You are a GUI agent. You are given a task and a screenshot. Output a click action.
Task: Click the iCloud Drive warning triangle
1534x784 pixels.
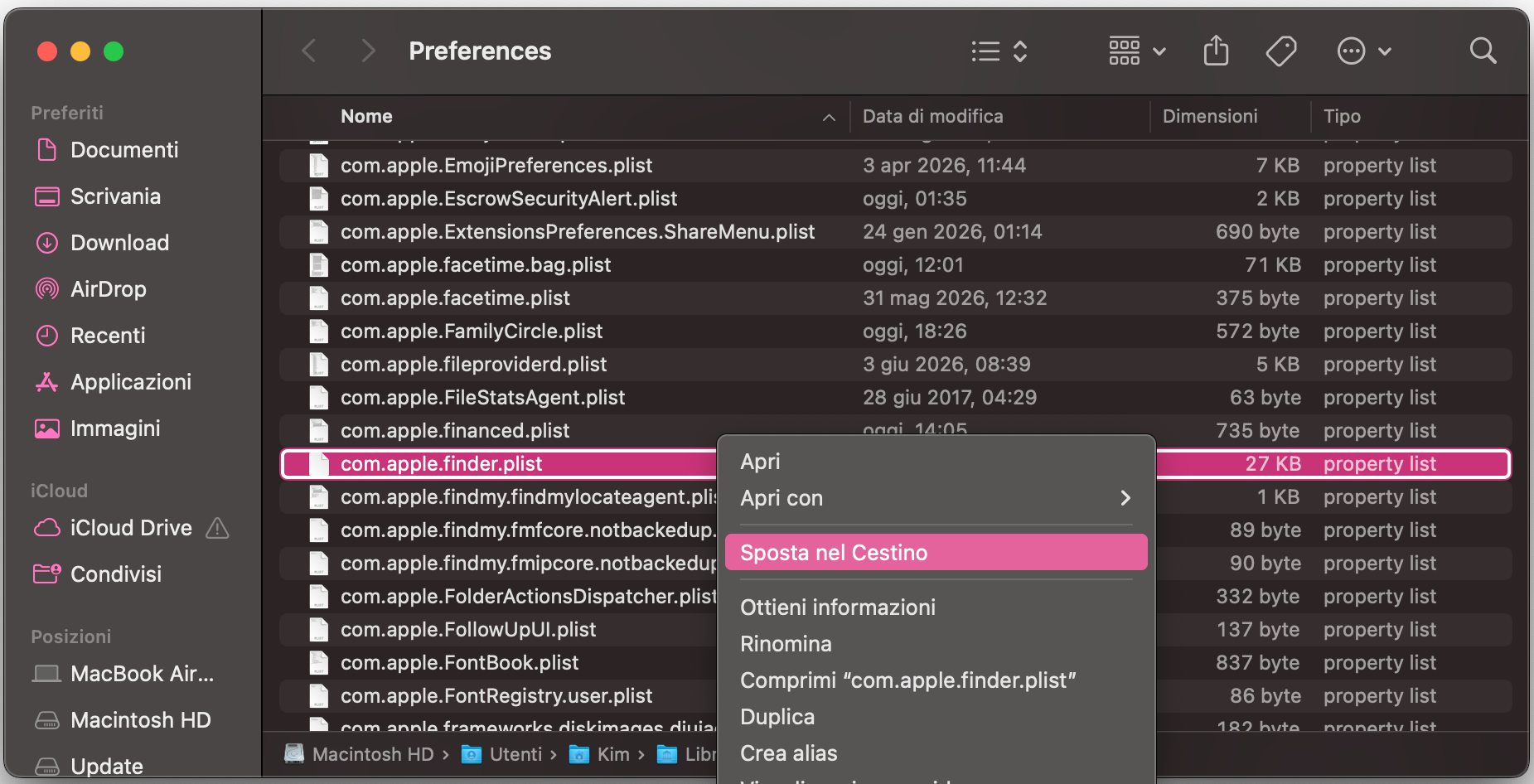217,528
